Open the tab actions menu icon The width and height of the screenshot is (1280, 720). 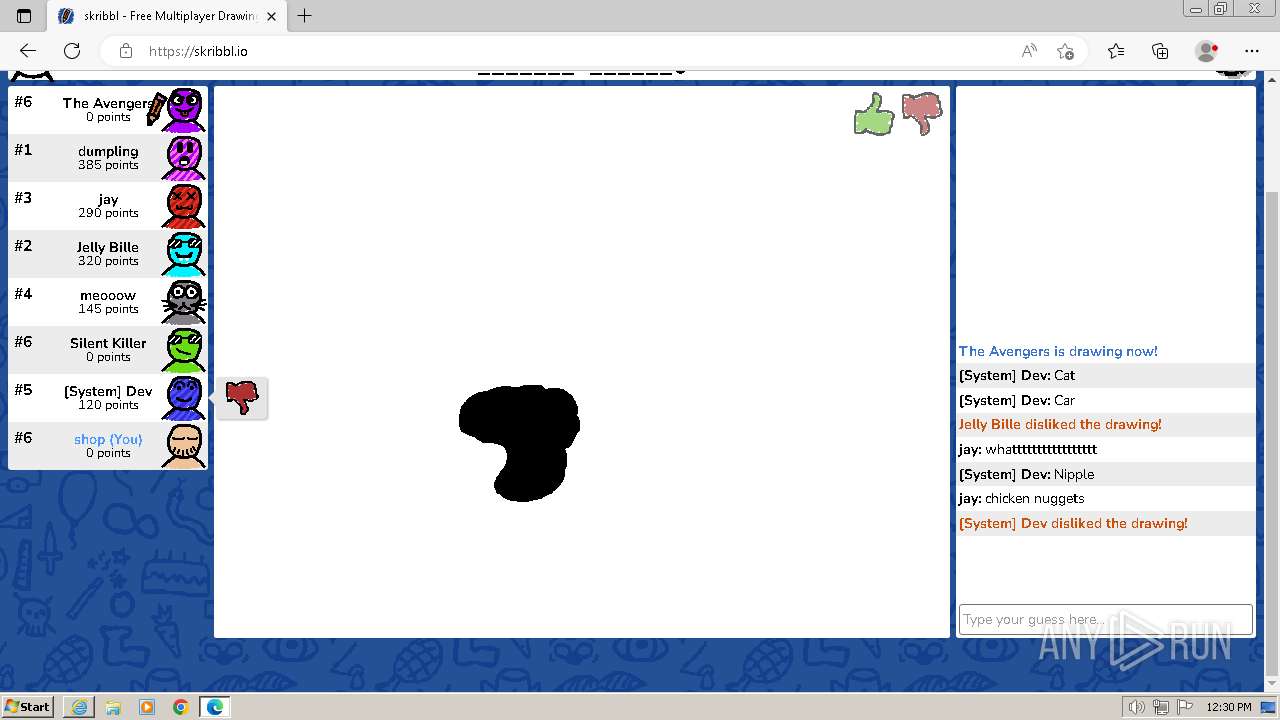[x=24, y=16]
